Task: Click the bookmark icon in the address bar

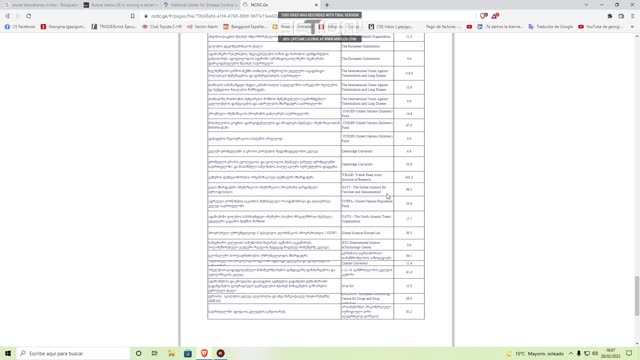Action: [133, 16]
